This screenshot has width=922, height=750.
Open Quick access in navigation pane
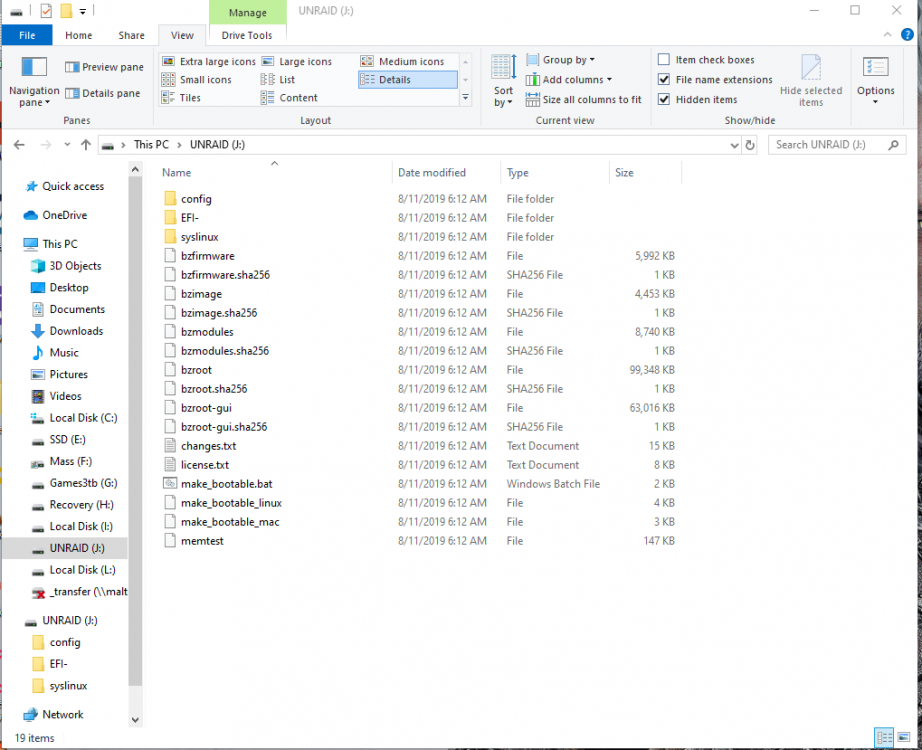pos(73,186)
